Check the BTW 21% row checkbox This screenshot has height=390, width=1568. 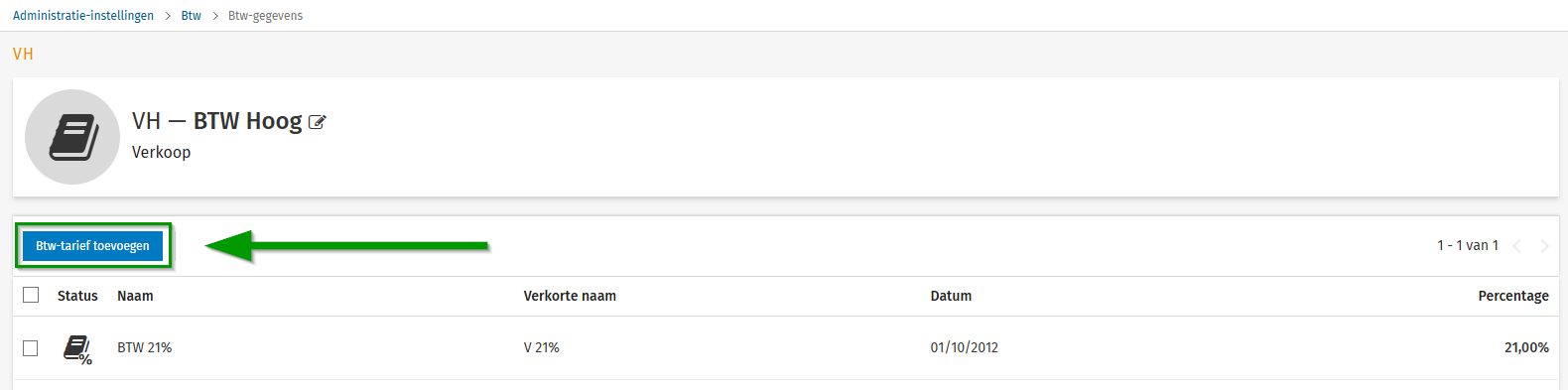31,348
